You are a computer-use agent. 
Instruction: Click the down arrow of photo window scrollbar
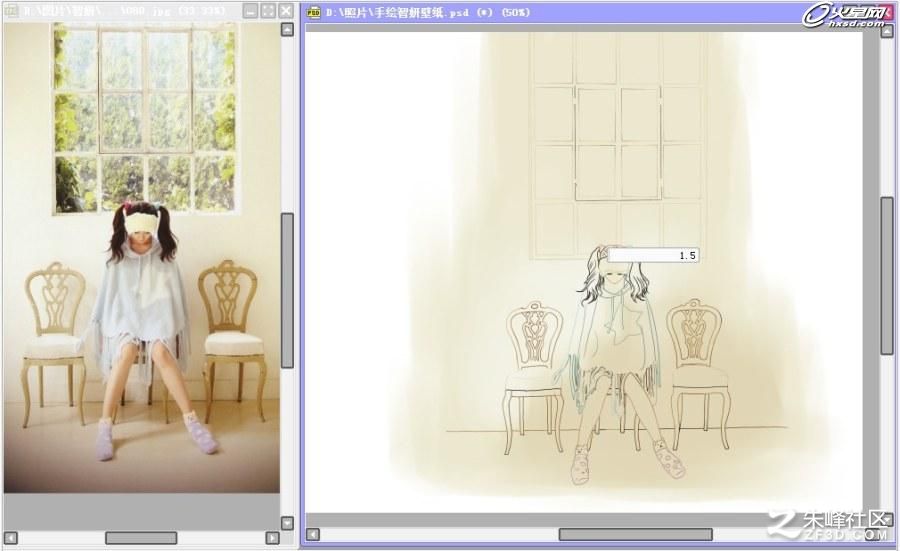[287, 523]
